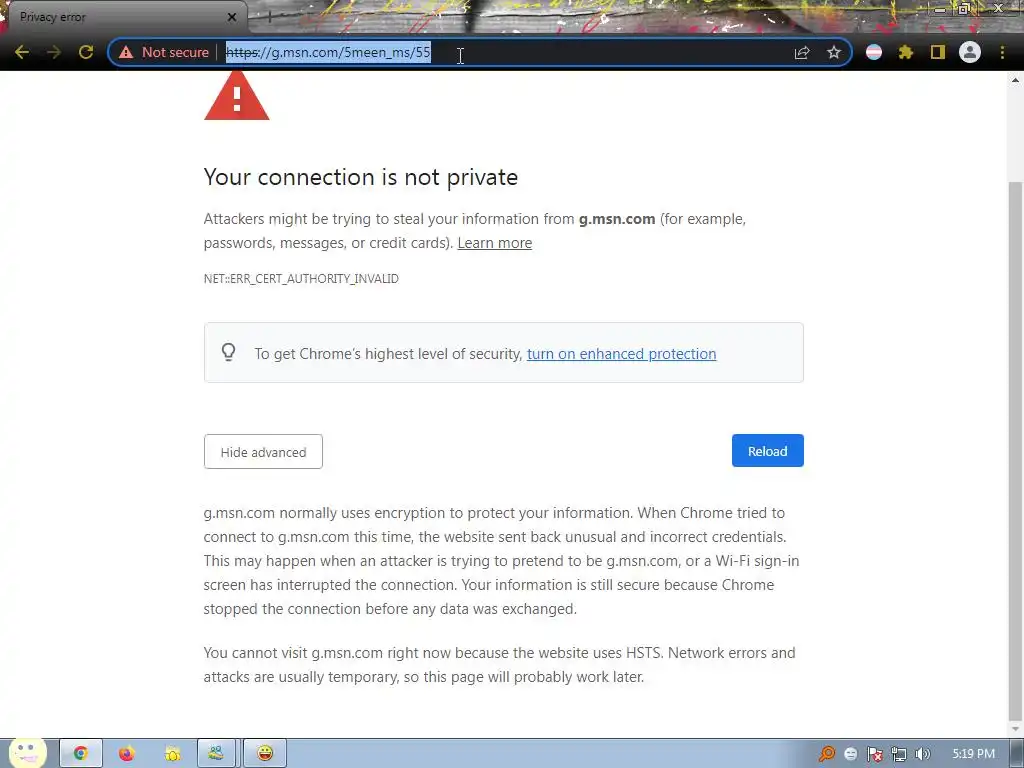
Task: Click the striped extension icon in toolbar
Action: [874, 52]
